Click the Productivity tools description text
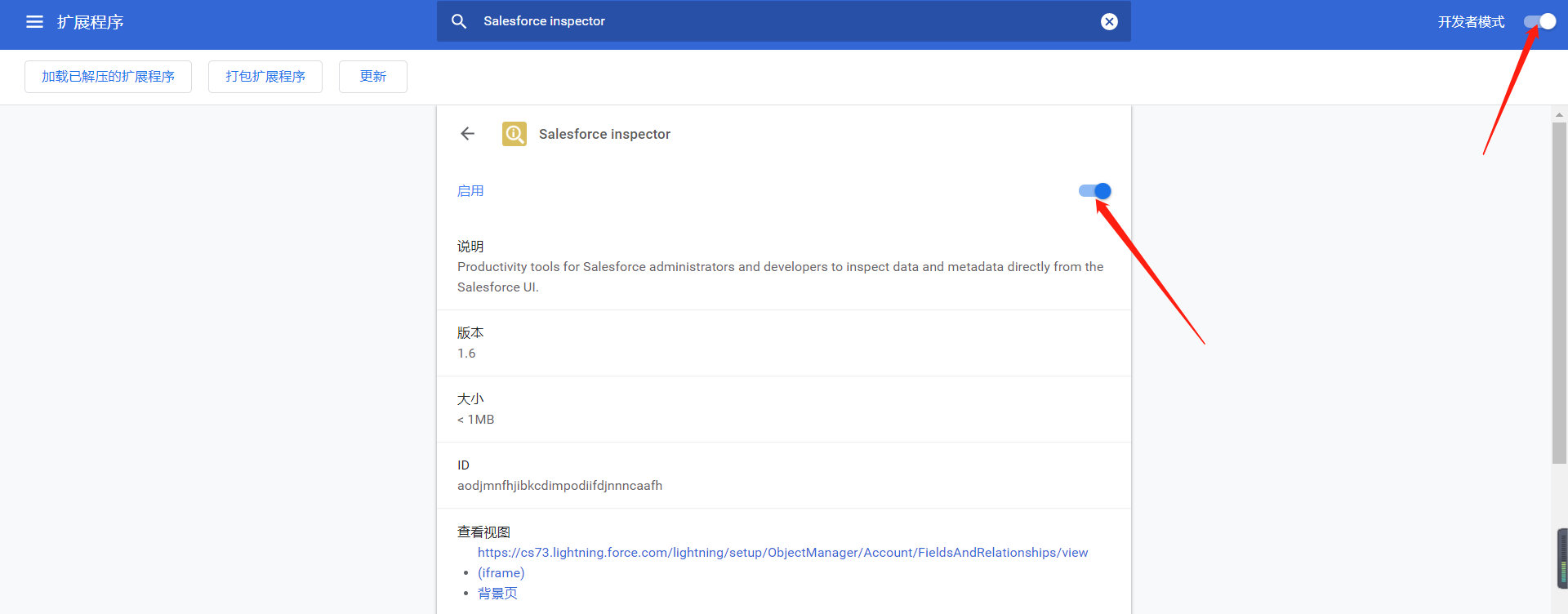The image size is (1568, 614). pyautogui.click(x=780, y=277)
